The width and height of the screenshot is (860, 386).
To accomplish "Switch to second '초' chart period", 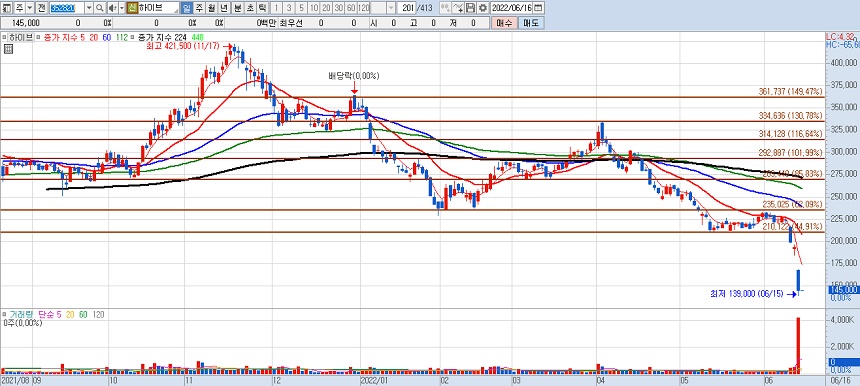I will pyautogui.click(x=250, y=8).
